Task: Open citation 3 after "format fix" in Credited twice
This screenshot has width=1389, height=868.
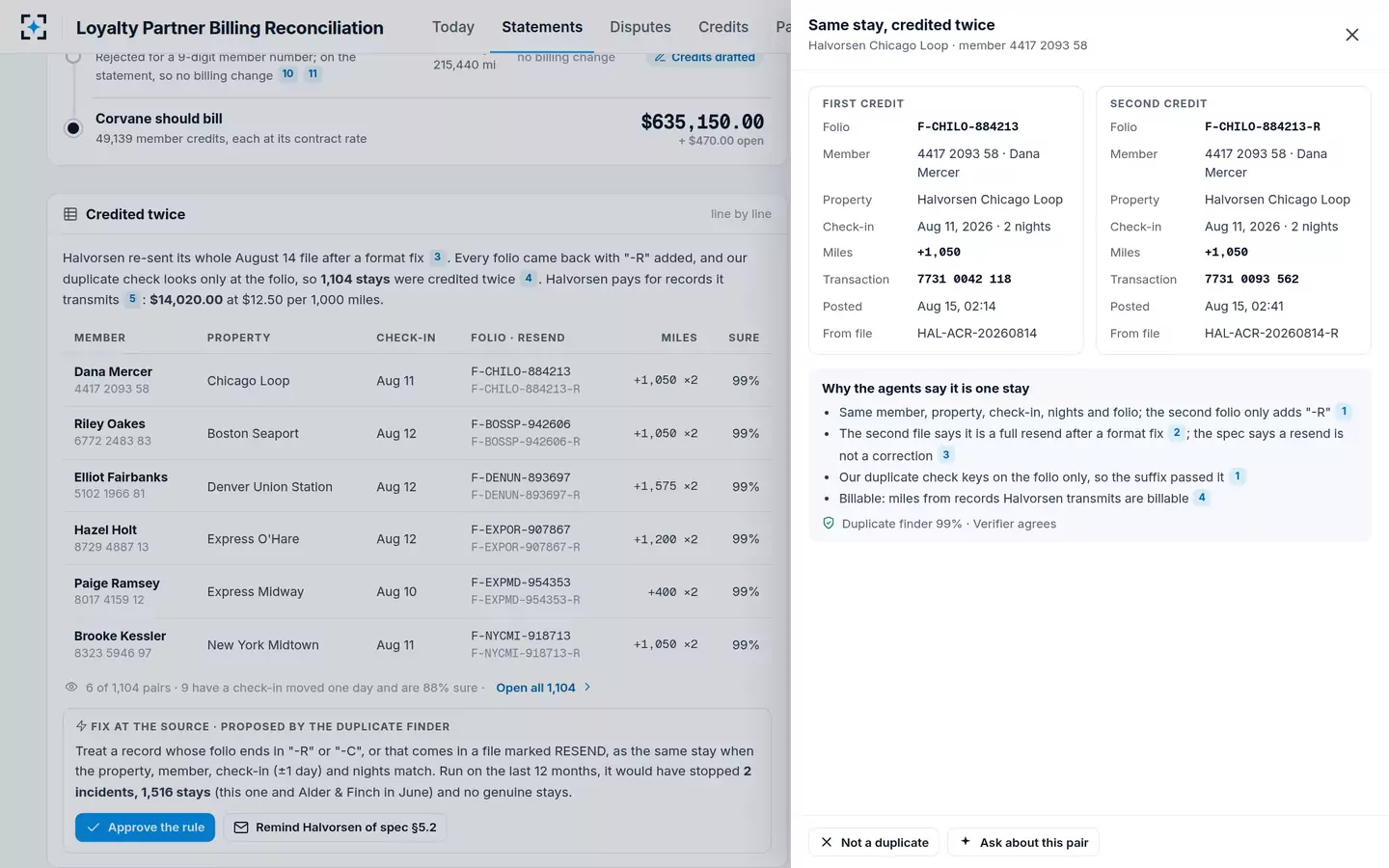Action: (437, 258)
